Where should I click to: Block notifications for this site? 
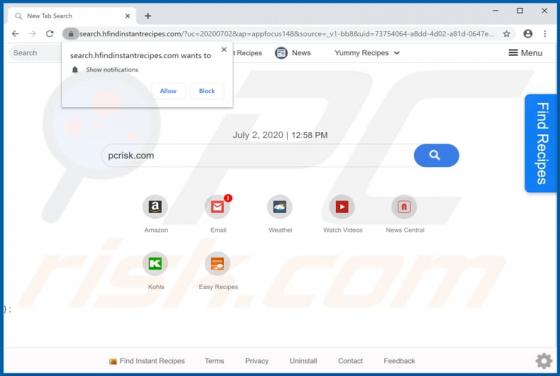[207, 91]
